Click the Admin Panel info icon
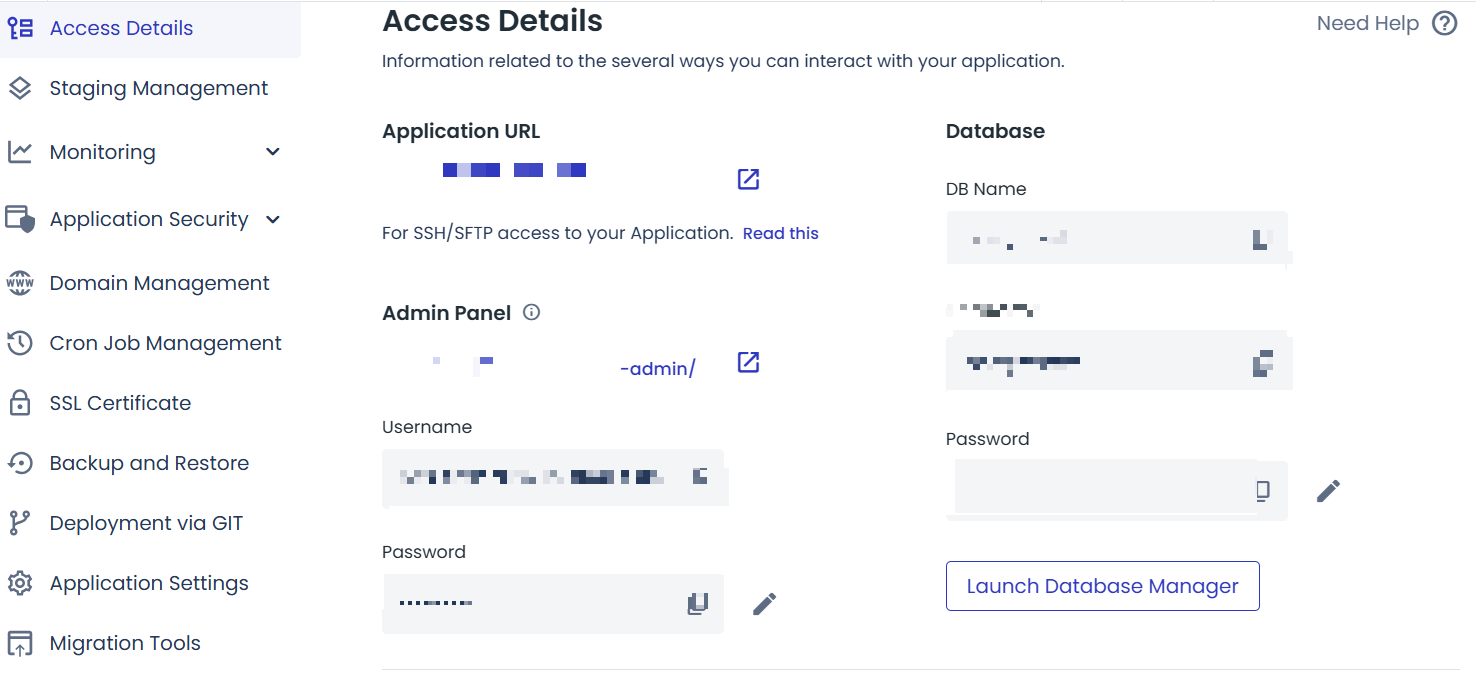 [x=532, y=312]
